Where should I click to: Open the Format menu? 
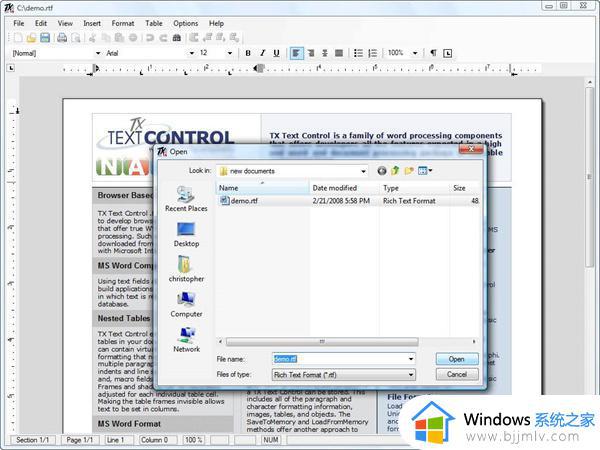(123, 23)
